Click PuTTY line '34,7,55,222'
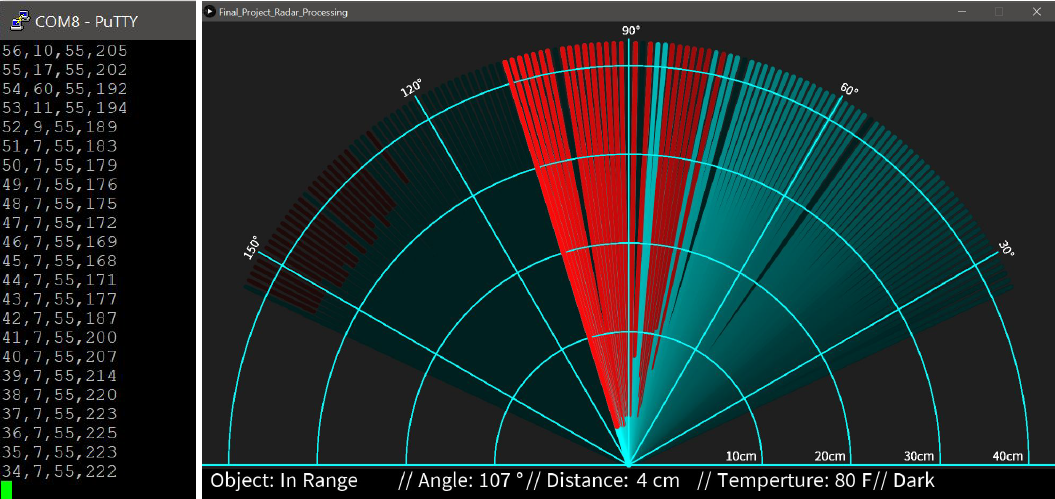 pos(60,471)
